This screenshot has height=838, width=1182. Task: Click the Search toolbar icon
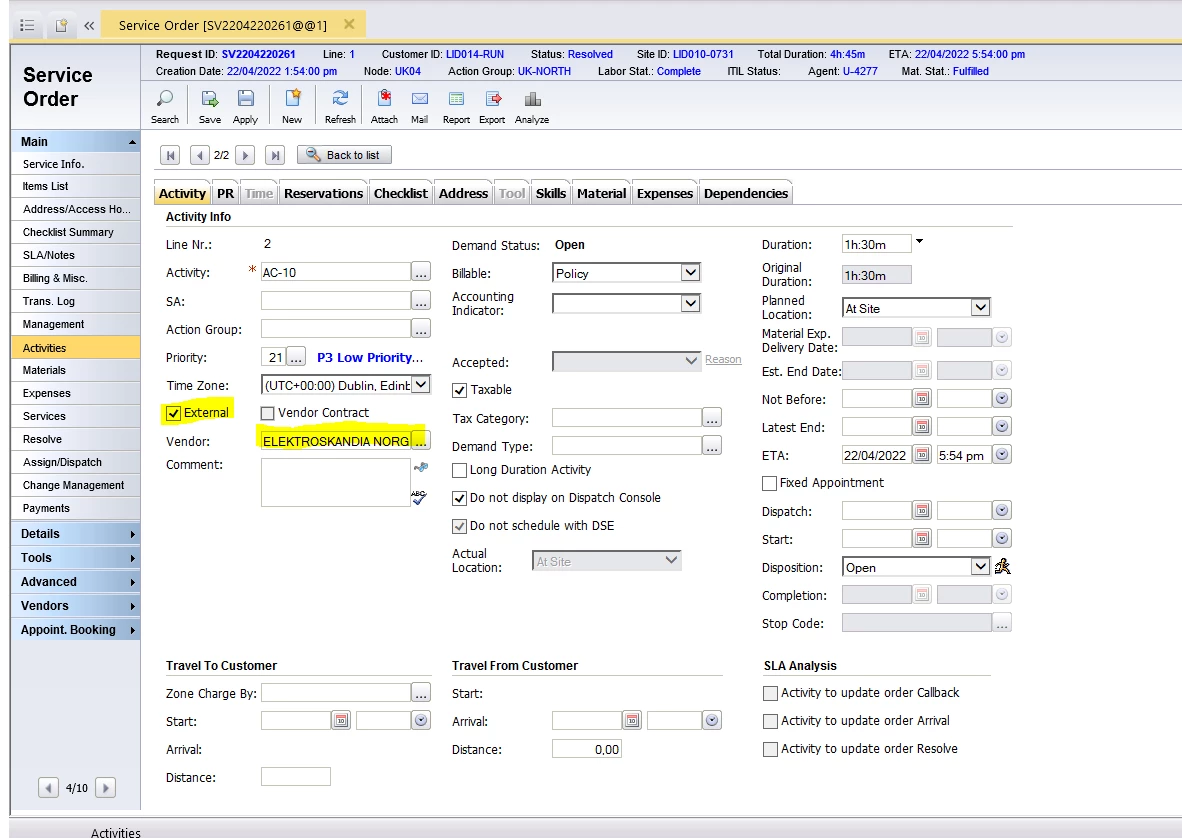[165, 100]
